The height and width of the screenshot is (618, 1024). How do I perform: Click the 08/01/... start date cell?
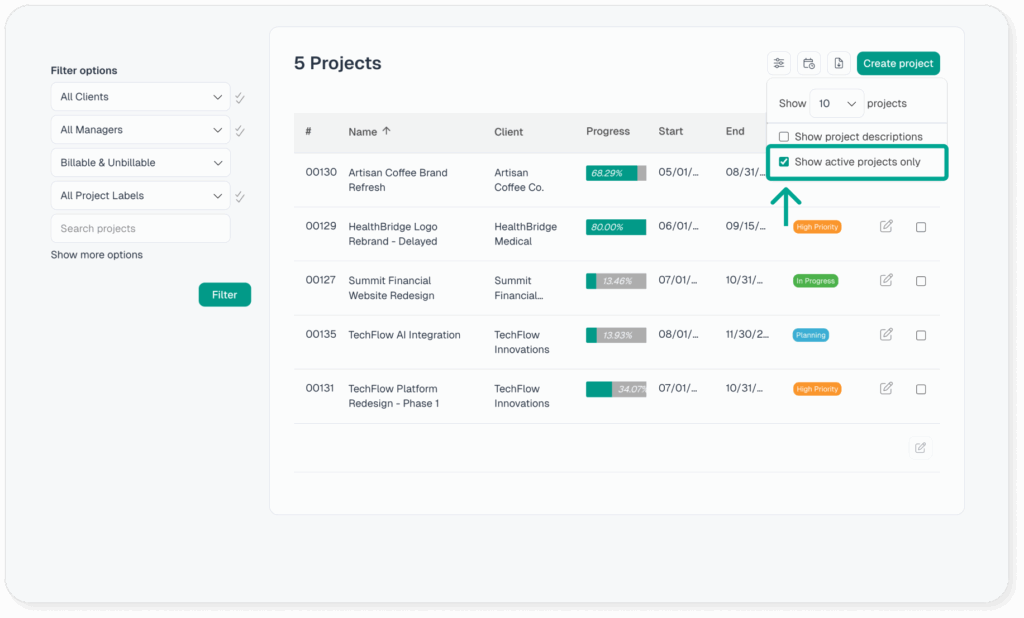click(678, 334)
